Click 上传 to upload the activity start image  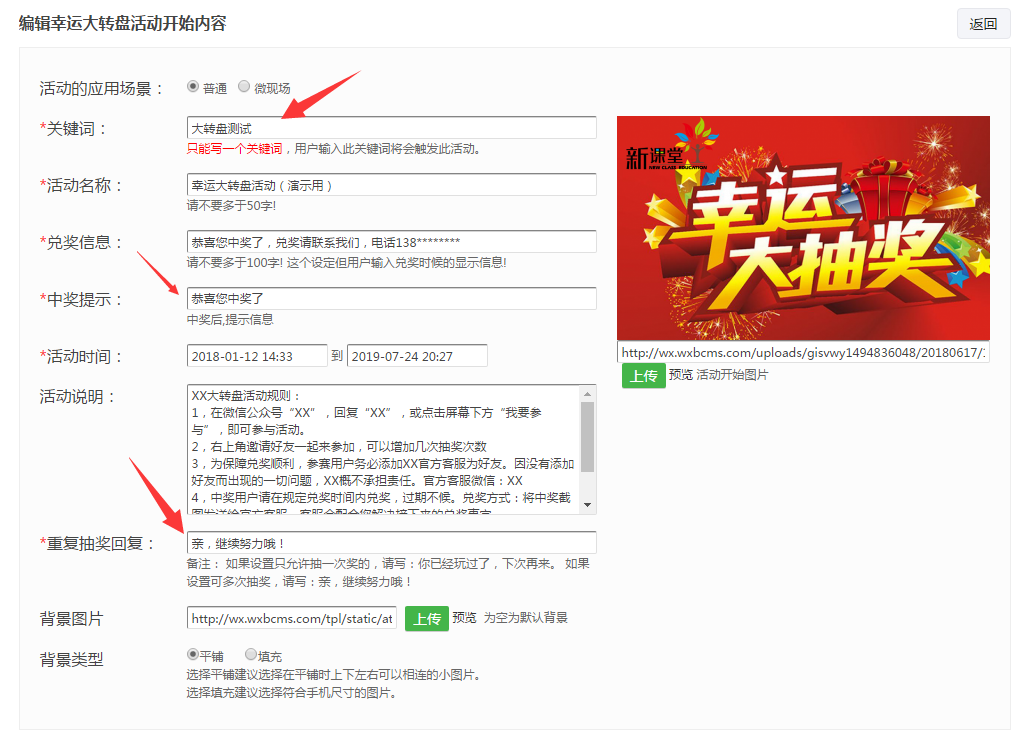click(x=644, y=377)
